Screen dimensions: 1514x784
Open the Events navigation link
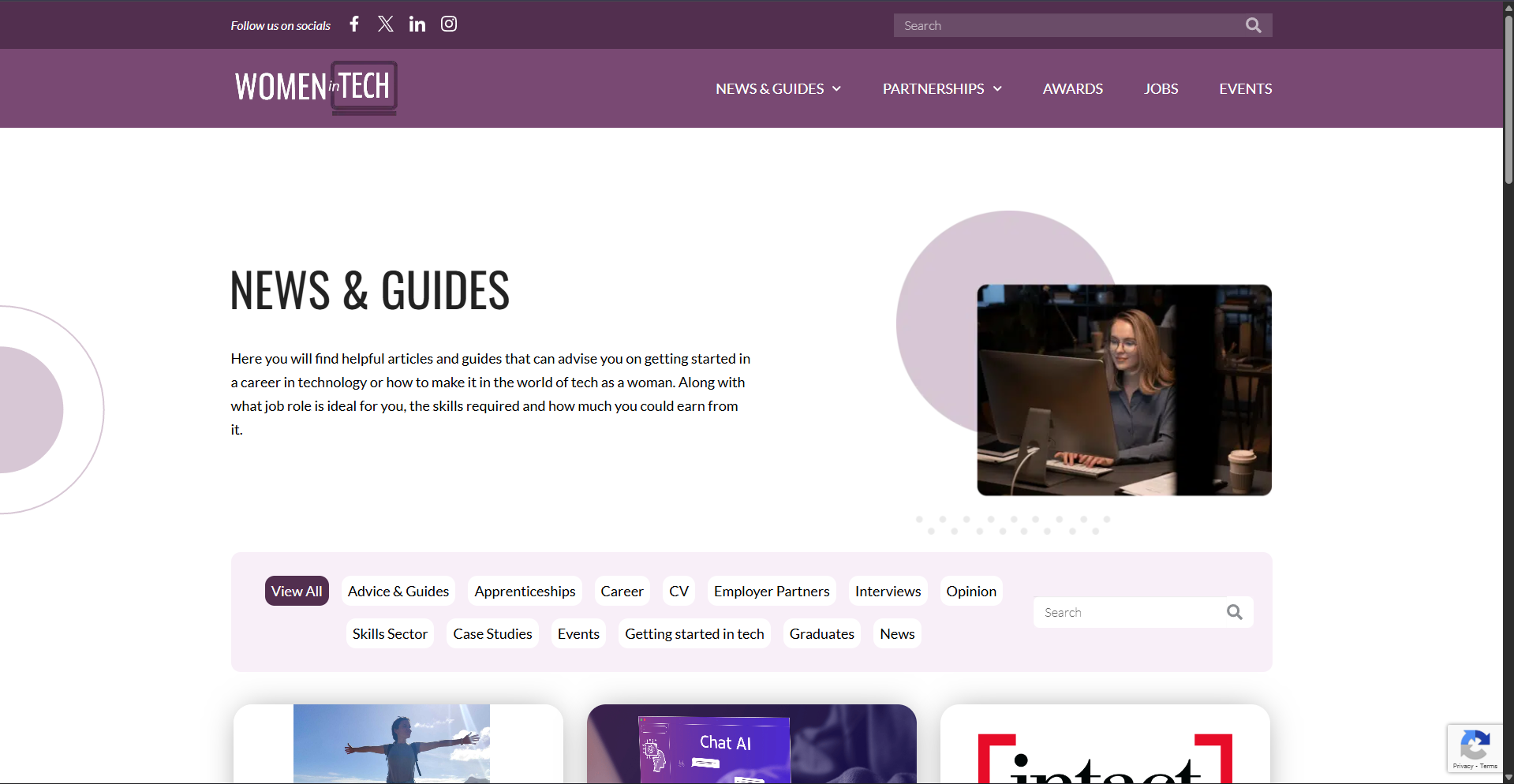[x=1245, y=89]
